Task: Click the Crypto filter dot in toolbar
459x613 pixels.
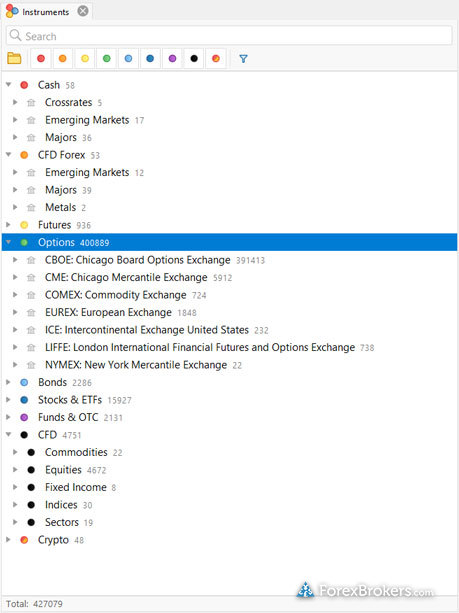Action: point(216,59)
